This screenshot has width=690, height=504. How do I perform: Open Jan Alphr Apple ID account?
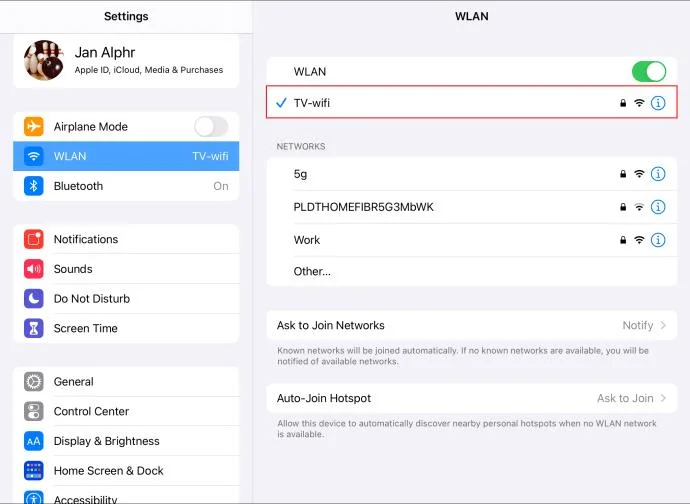(126, 61)
